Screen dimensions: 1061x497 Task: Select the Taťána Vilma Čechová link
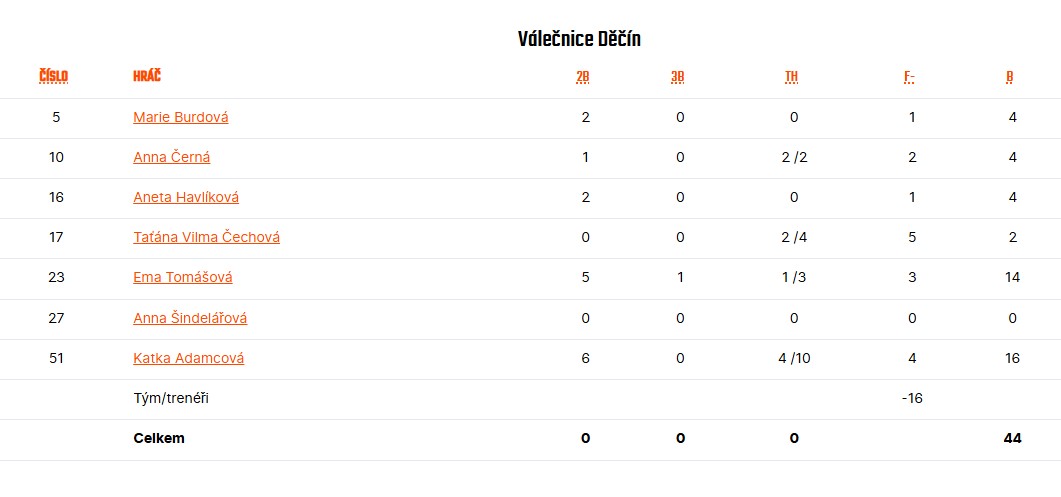pyautogui.click(x=206, y=237)
